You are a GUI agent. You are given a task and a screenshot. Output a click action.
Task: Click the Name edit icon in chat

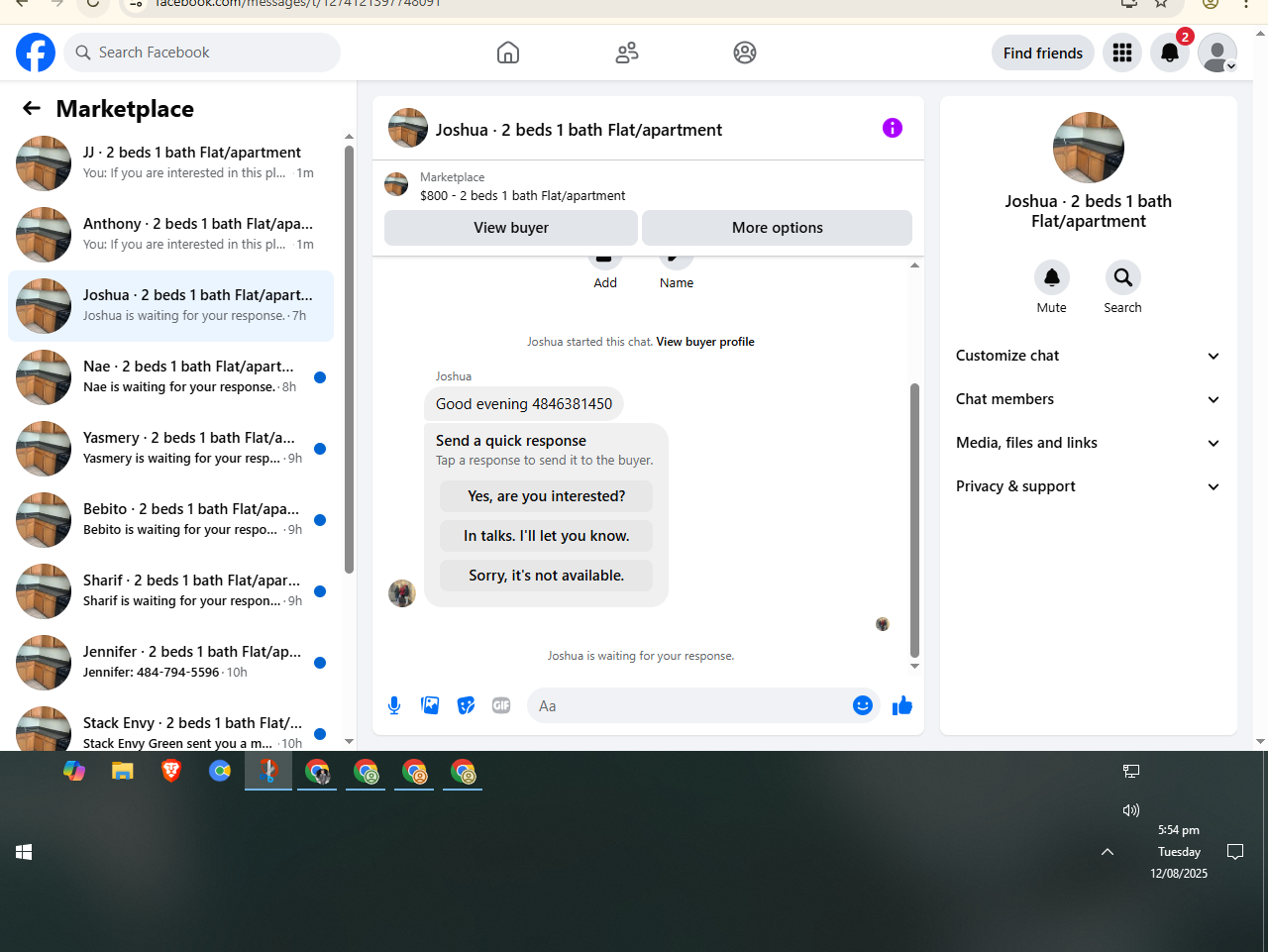677,262
